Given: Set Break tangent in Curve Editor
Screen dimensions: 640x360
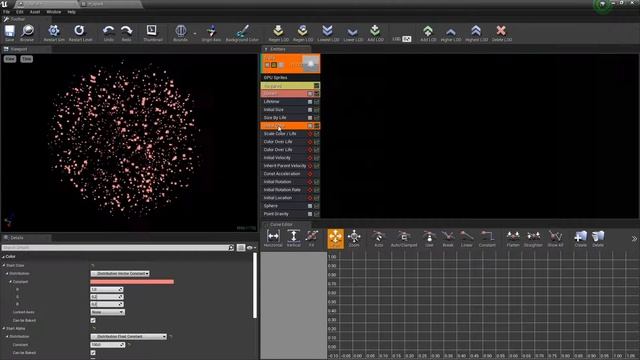Looking at the screenshot, I should 448,238.
